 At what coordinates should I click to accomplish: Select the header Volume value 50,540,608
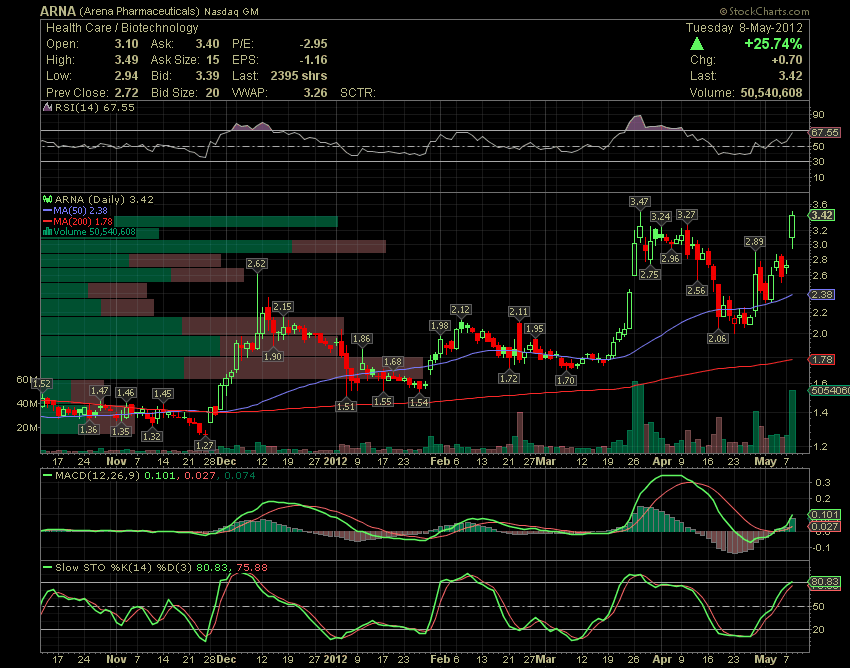point(771,93)
